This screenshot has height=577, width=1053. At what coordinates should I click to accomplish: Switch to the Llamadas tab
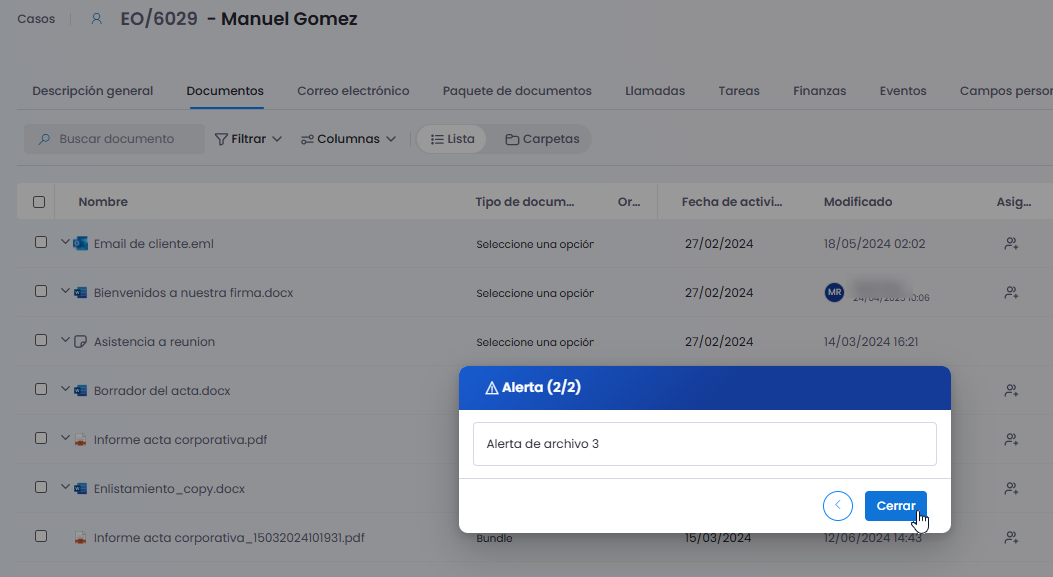[655, 91]
